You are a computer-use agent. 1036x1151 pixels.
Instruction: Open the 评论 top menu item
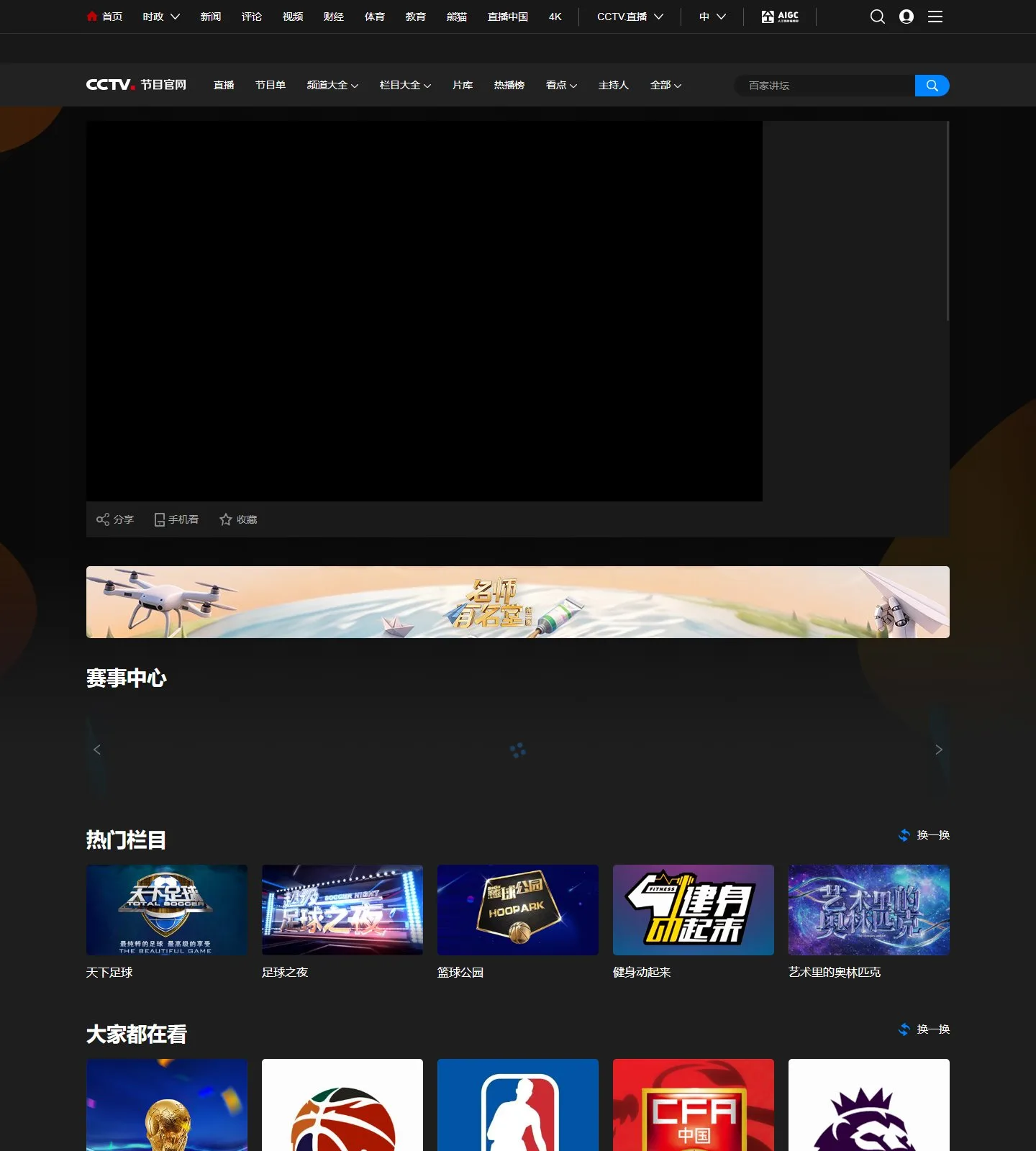coord(252,17)
